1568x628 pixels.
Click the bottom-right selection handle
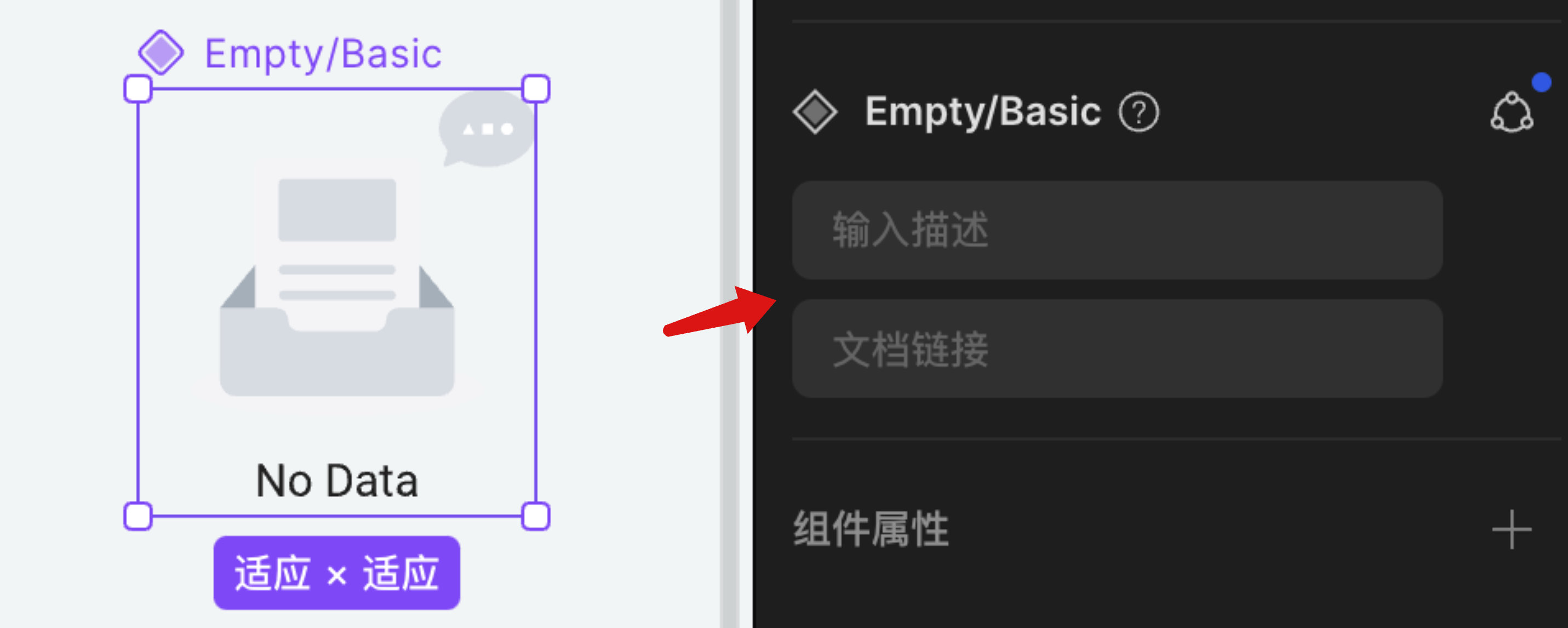(x=536, y=517)
